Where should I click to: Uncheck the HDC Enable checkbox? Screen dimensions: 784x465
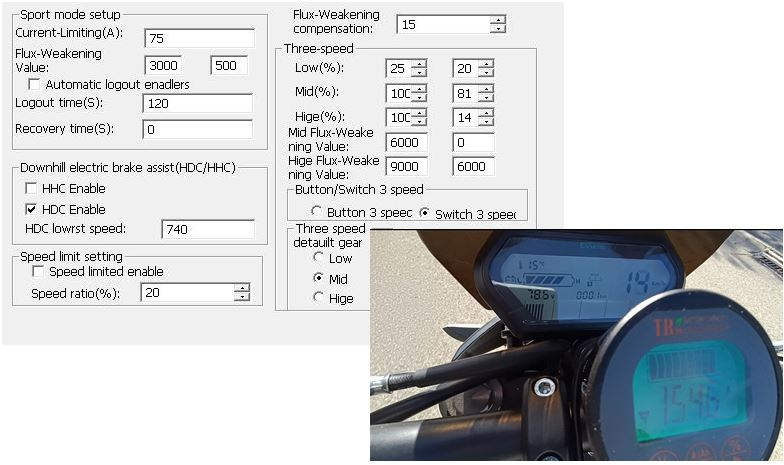pos(33,209)
